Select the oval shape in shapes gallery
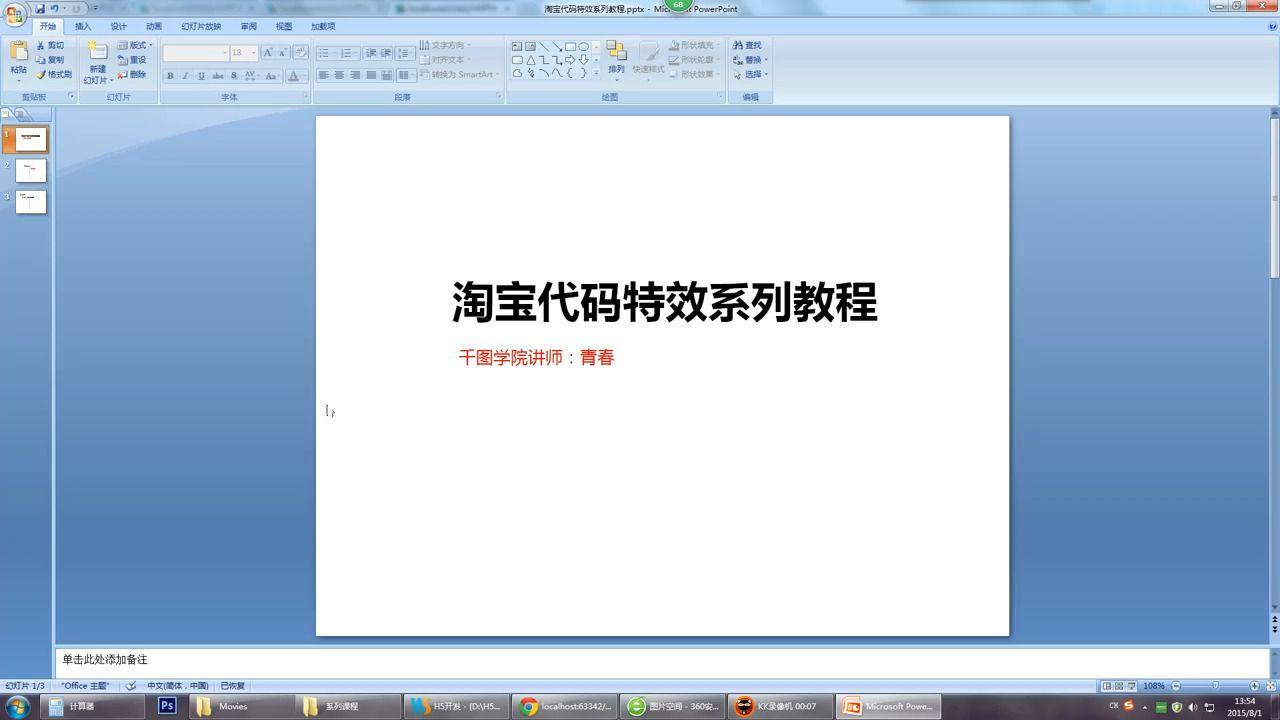Viewport: 1280px width, 720px height. click(583, 46)
